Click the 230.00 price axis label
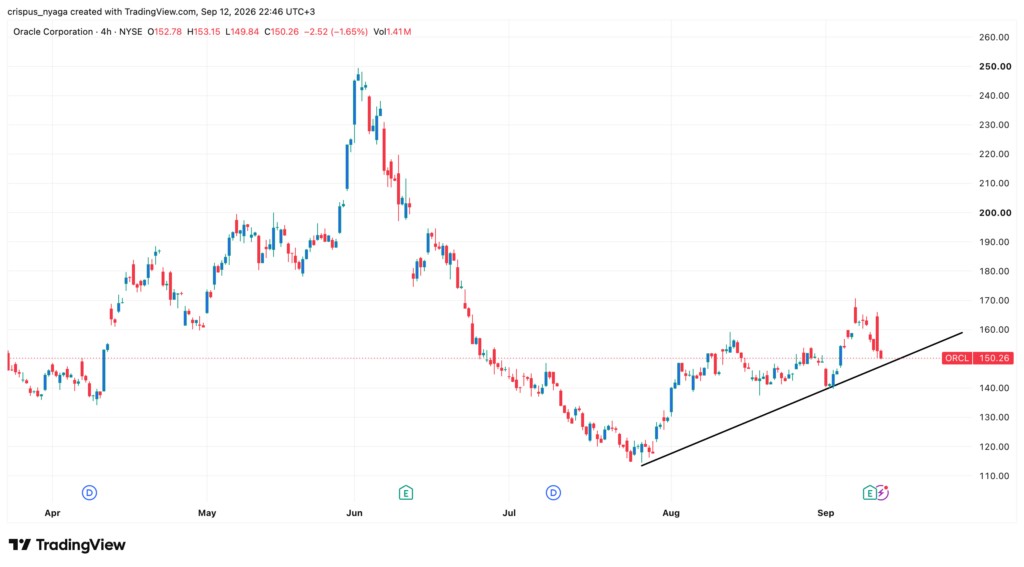The width and height of the screenshot is (1024, 567). (994, 125)
